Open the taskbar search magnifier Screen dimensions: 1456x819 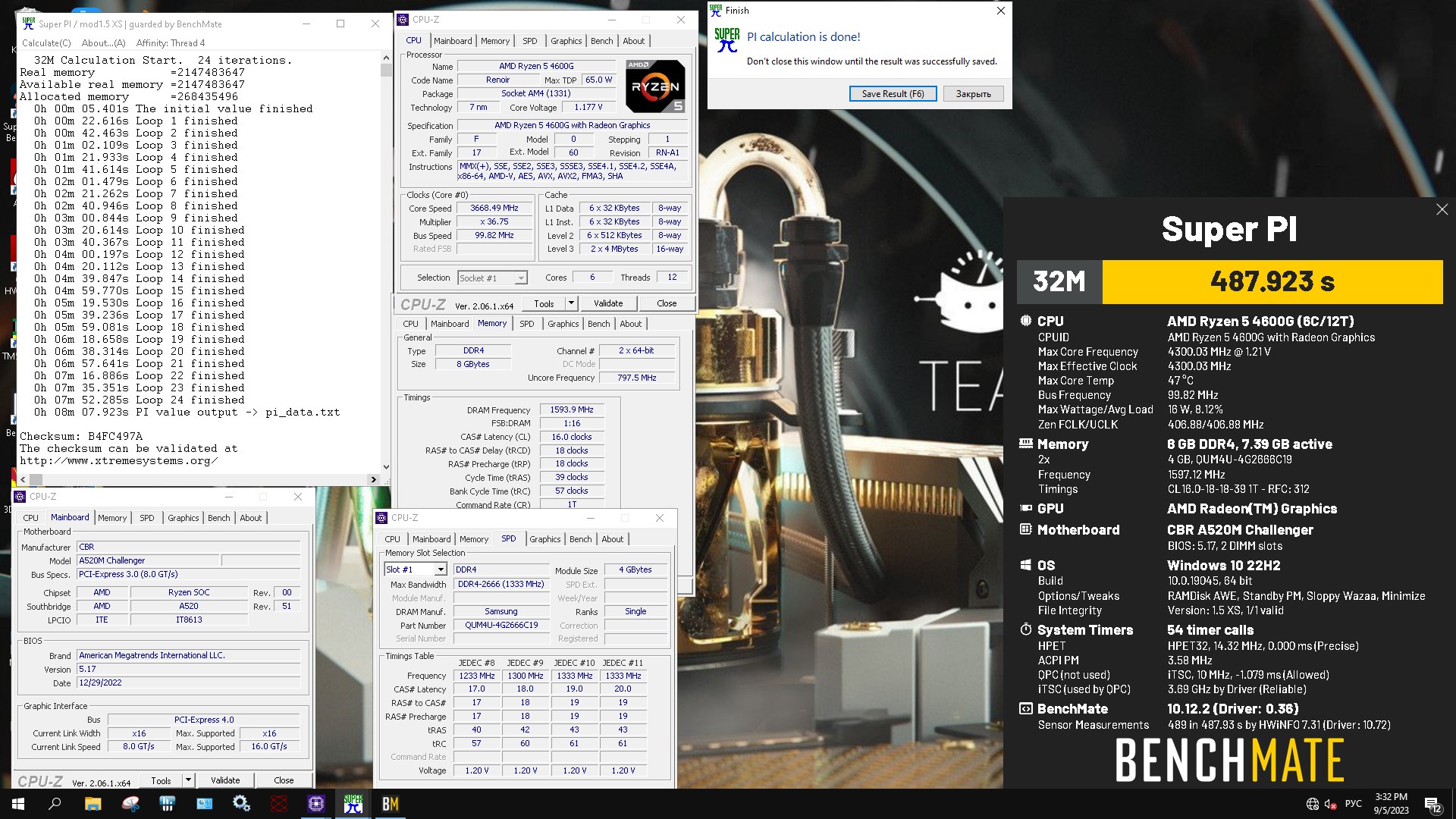tap(55, 804)
